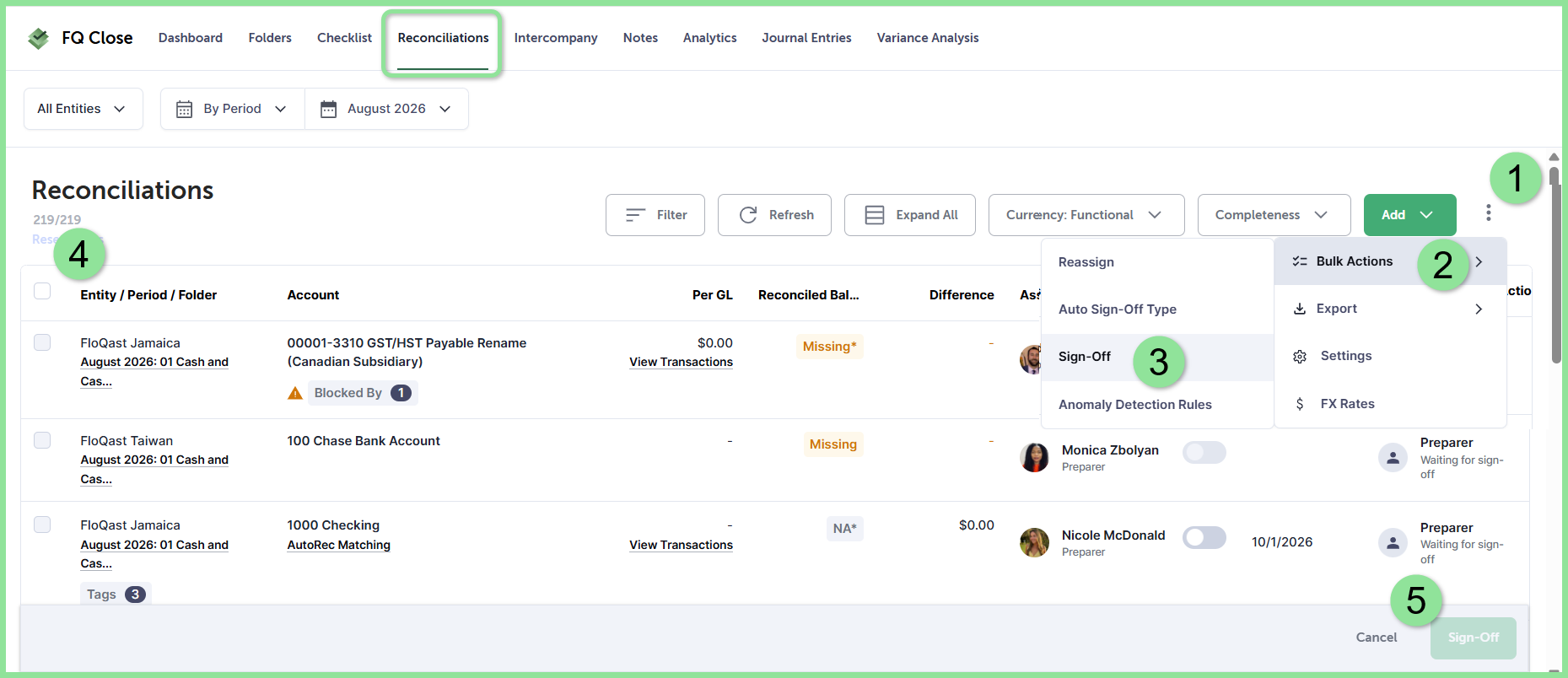Image resolution: width=1568 pixels, height=678 pixels.
Task: Check the 100 Chase Bank Account row checkbox
Action: coord(42,440)
